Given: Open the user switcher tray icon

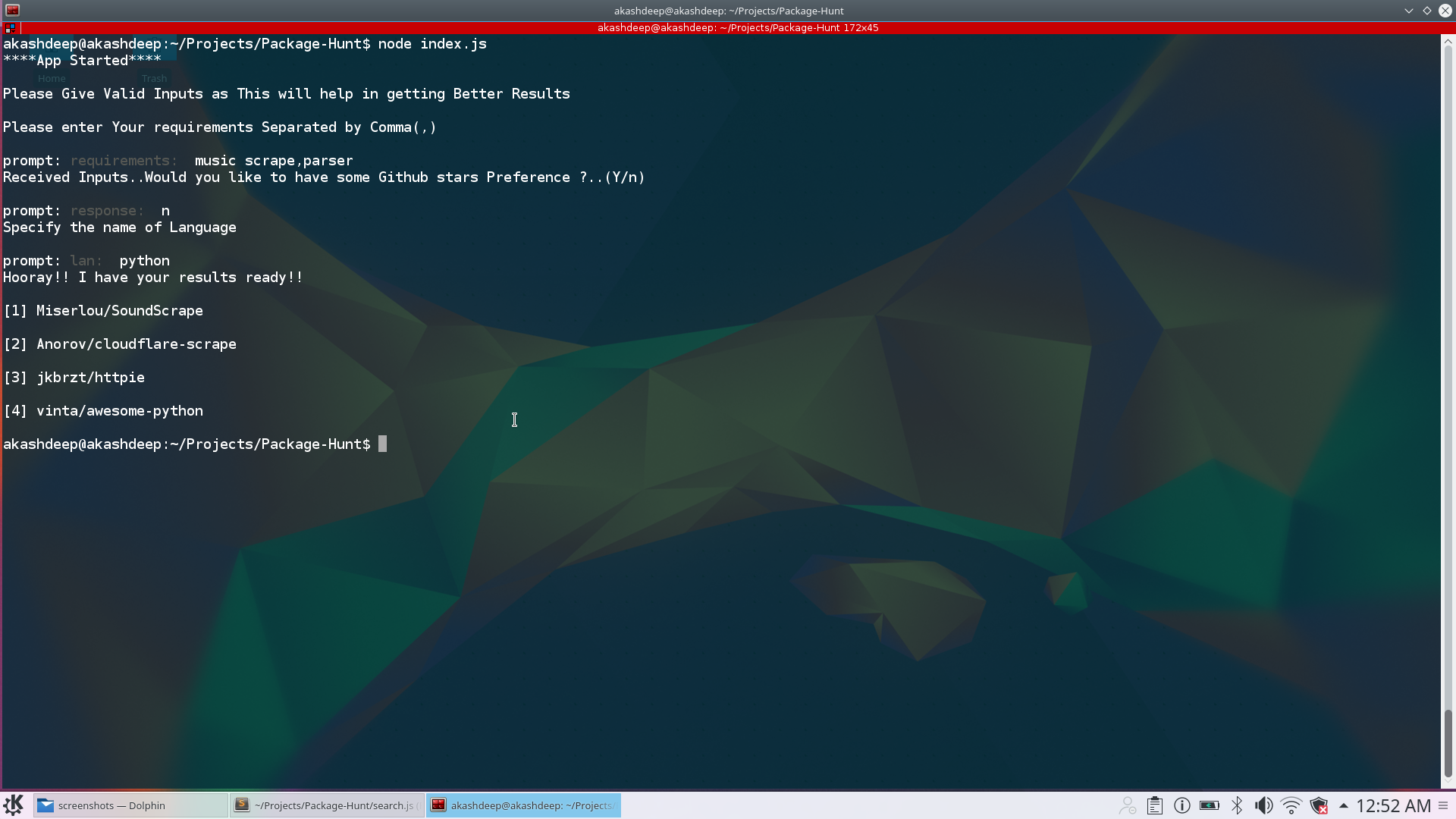Looking at the screenshot, I should click(1128, 805).
